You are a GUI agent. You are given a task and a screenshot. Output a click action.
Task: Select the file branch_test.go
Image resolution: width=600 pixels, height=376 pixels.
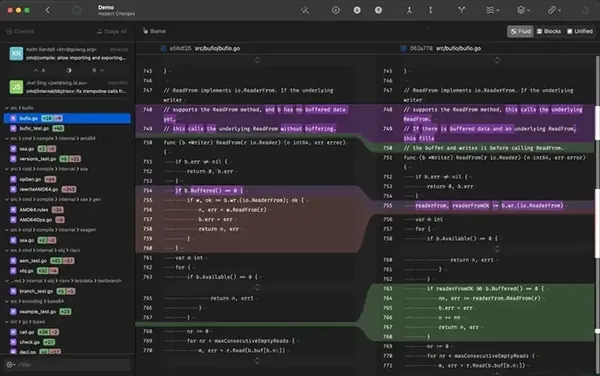tap(67, 291)
